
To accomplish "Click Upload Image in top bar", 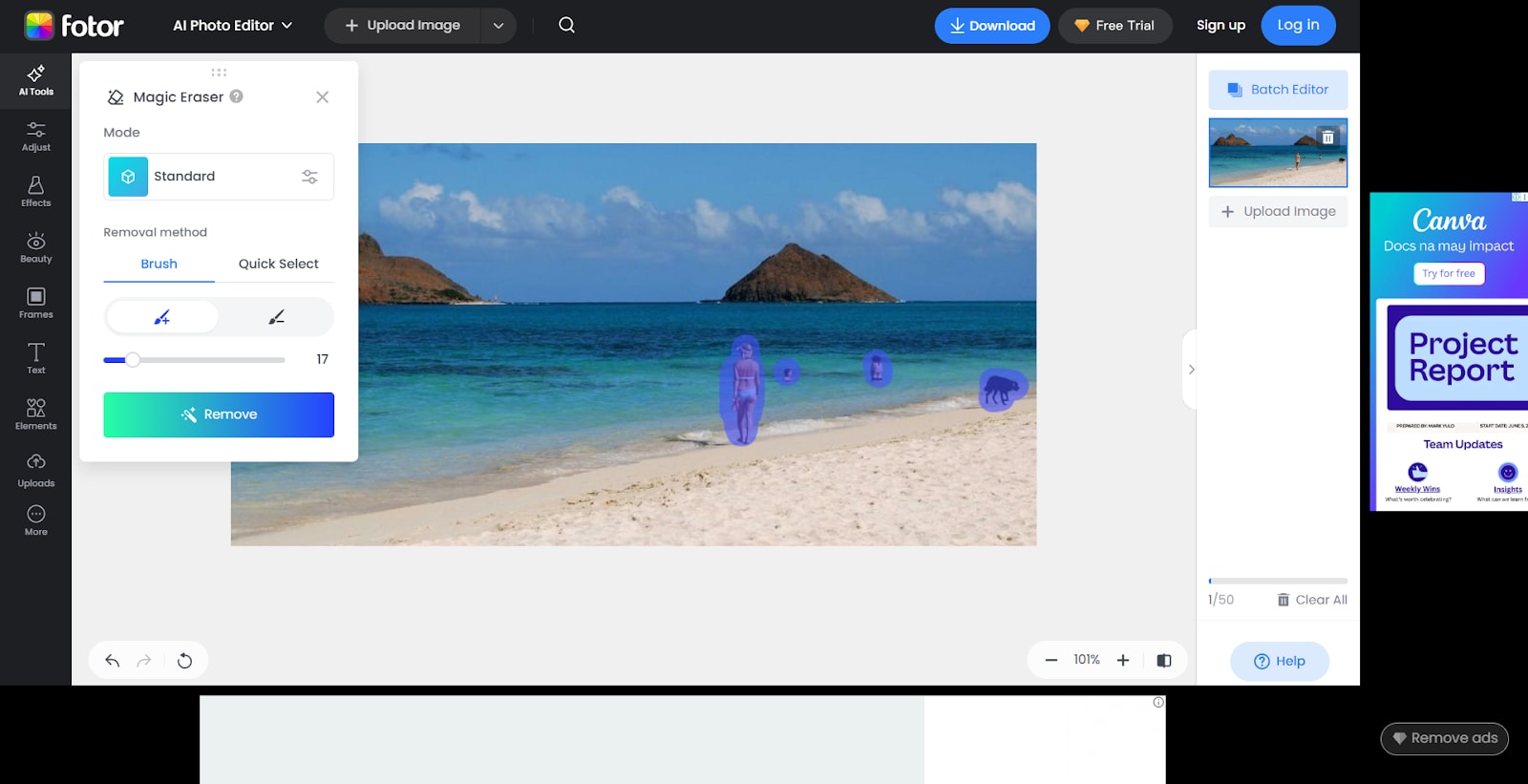I will 402,26.
